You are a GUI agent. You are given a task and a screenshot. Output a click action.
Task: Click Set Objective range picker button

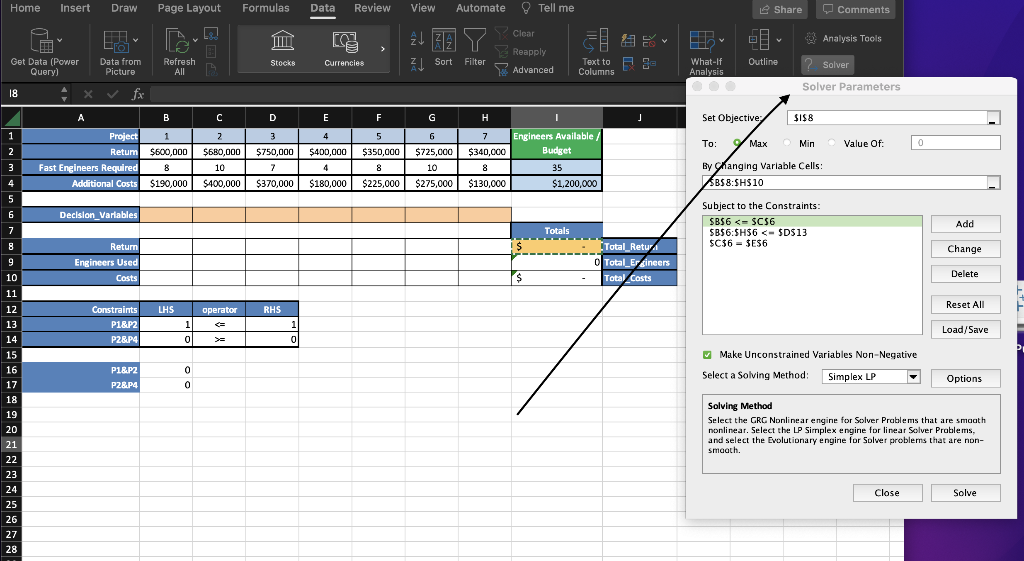coord(993,118)
